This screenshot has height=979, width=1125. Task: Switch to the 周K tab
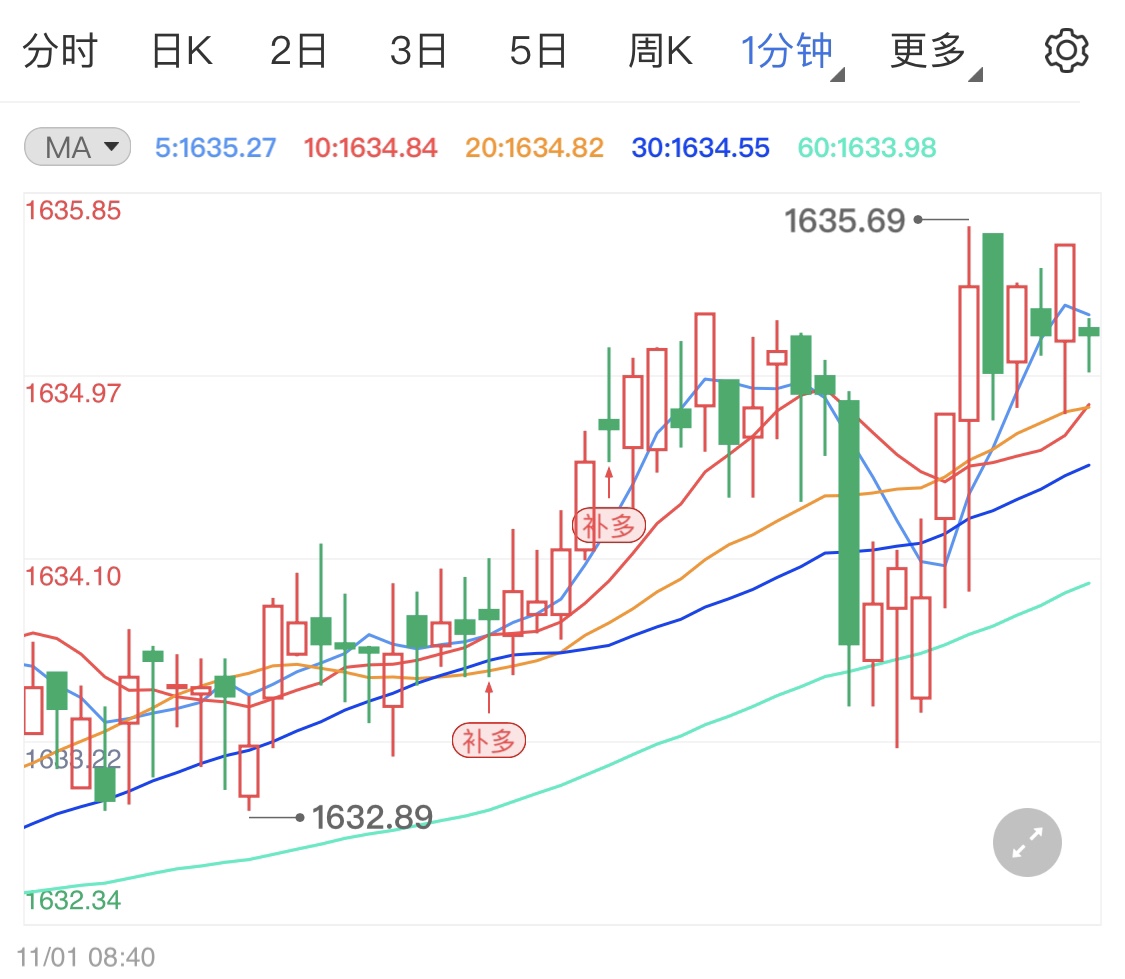point(660,51)
